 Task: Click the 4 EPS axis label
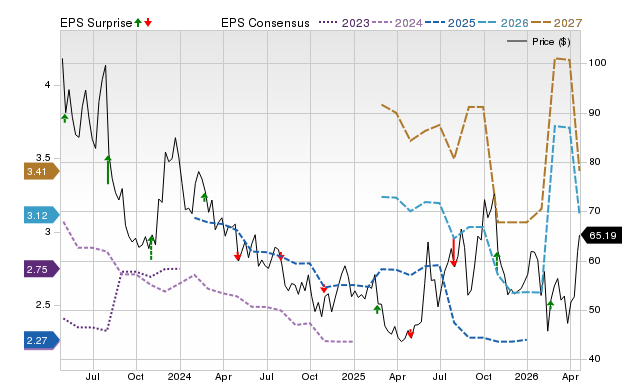(x=47, y=85)
